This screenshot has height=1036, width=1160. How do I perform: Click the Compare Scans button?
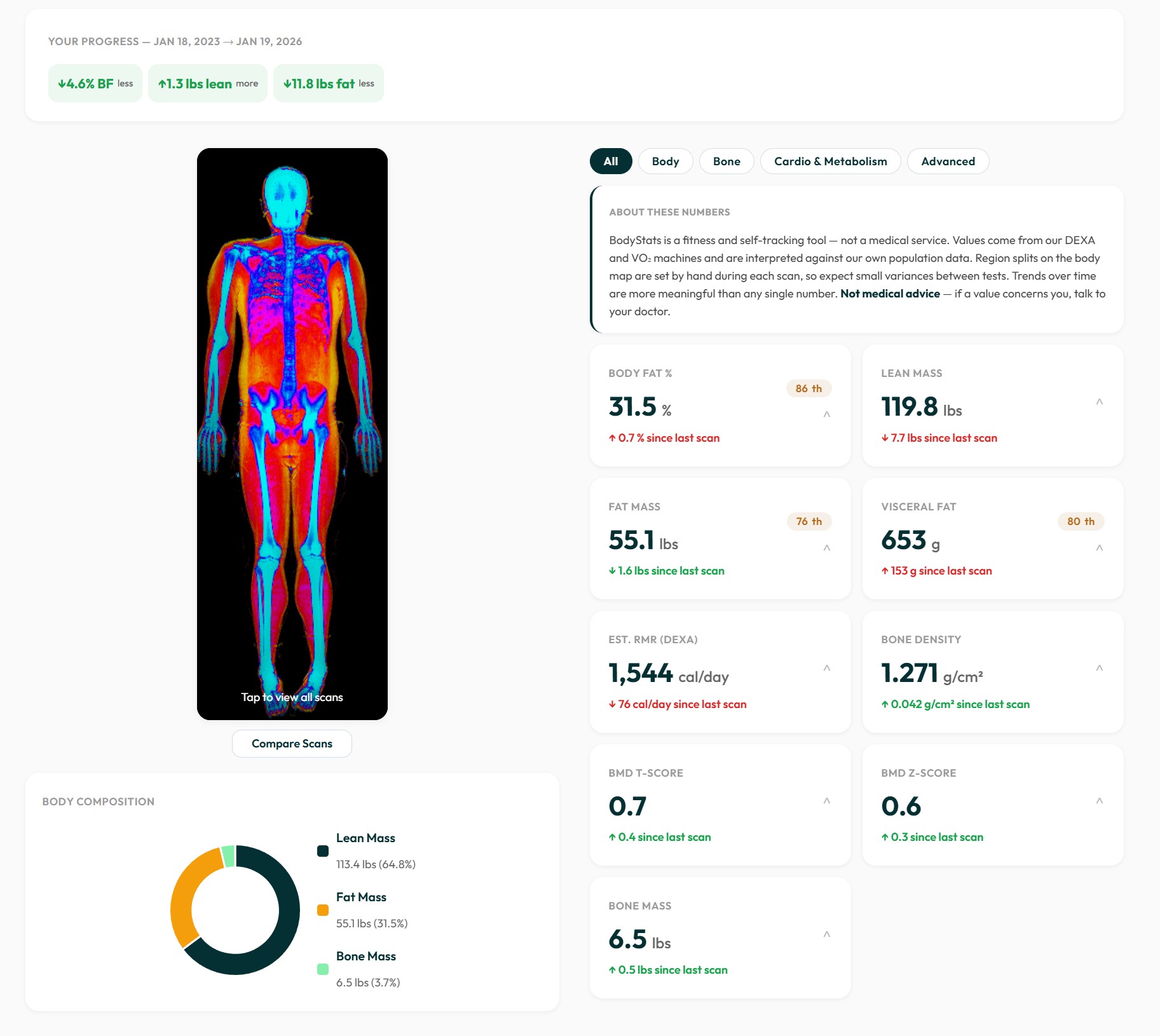coord(292,744)
